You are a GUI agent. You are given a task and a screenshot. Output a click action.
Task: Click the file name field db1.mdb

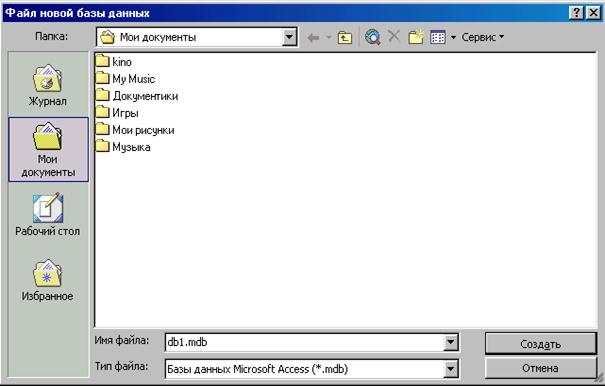click(x=305, y=342)
